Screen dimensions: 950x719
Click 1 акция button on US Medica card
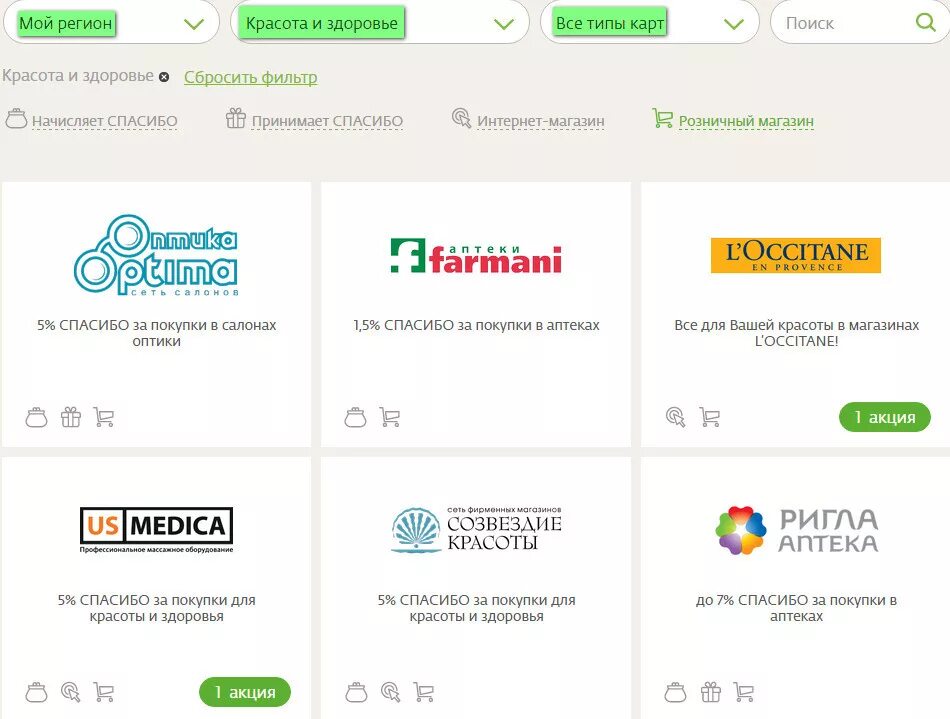tap(245, 692)
